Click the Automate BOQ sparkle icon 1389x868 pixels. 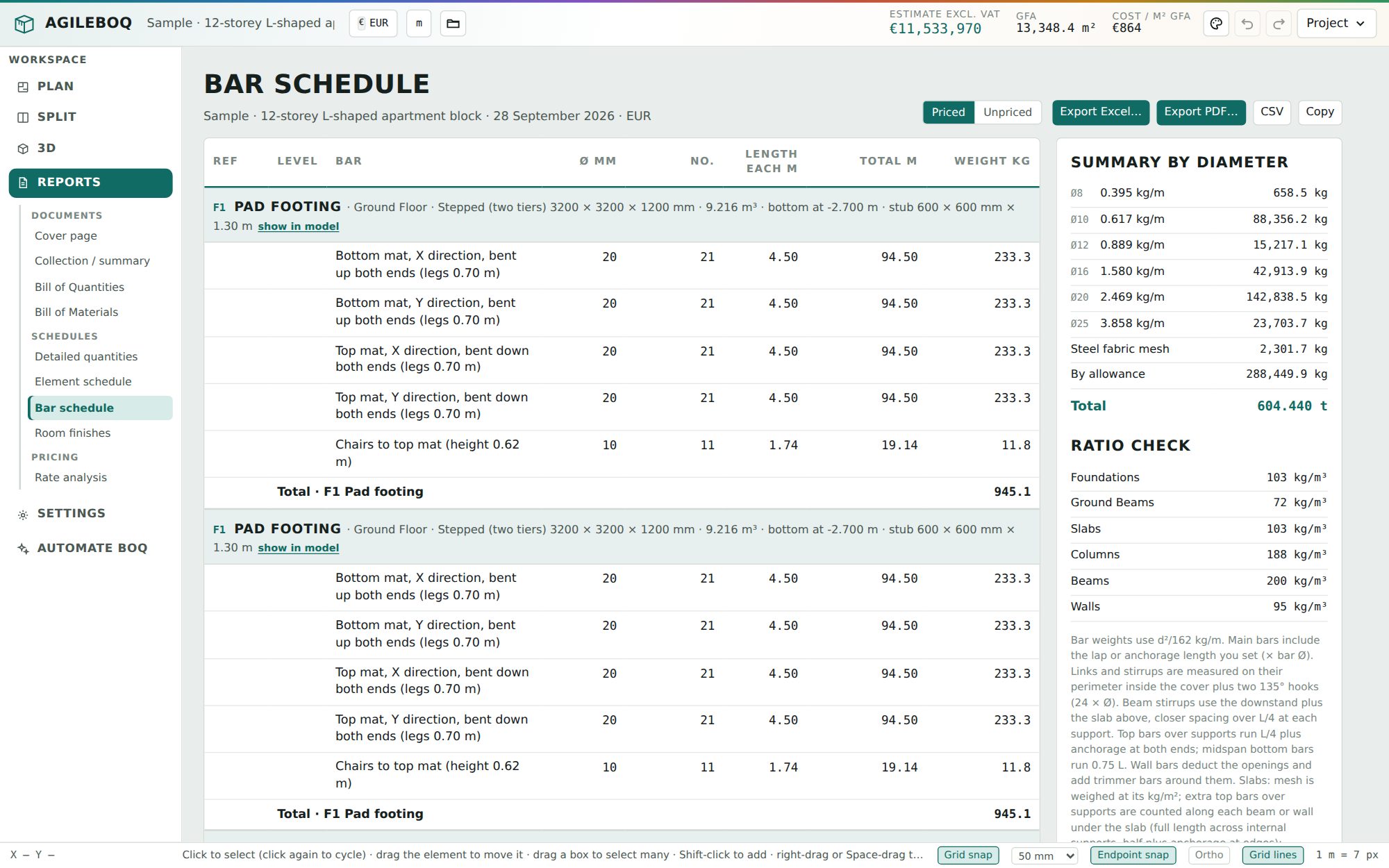[23, 549]
